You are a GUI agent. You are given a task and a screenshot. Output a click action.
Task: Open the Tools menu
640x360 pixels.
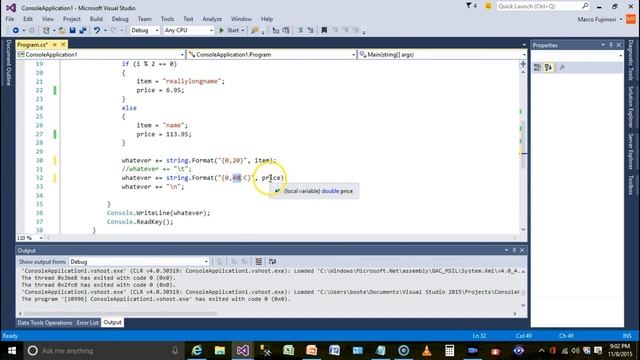[x=167, y=19]
